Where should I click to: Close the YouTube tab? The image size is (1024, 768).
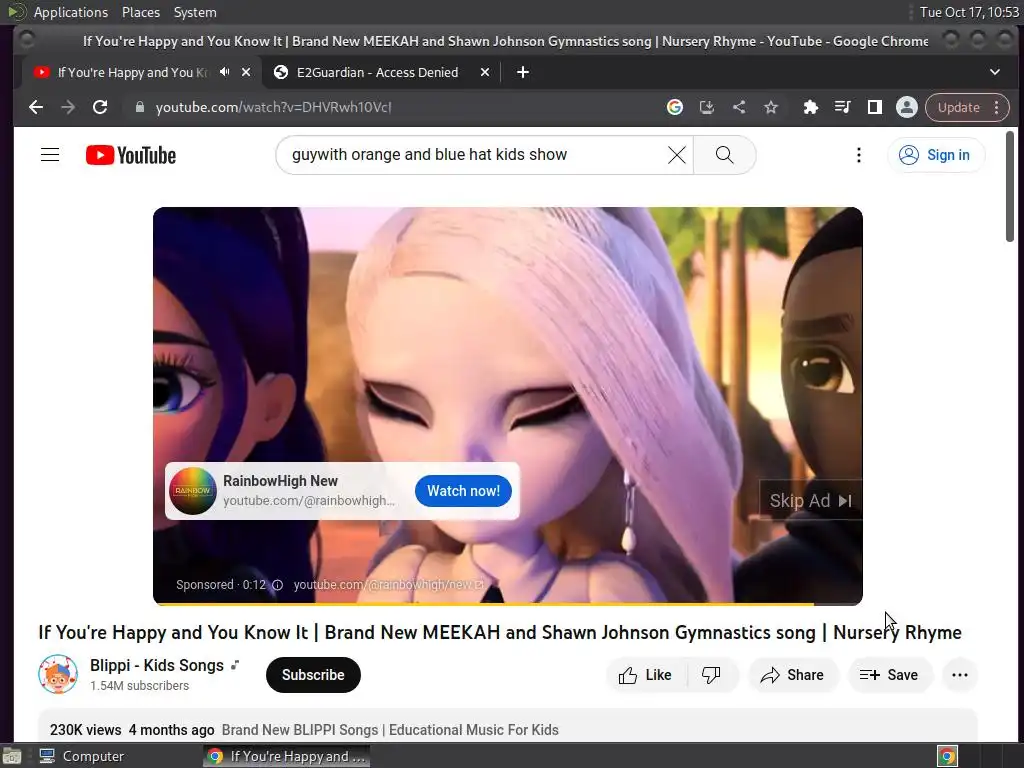[246, 72]
